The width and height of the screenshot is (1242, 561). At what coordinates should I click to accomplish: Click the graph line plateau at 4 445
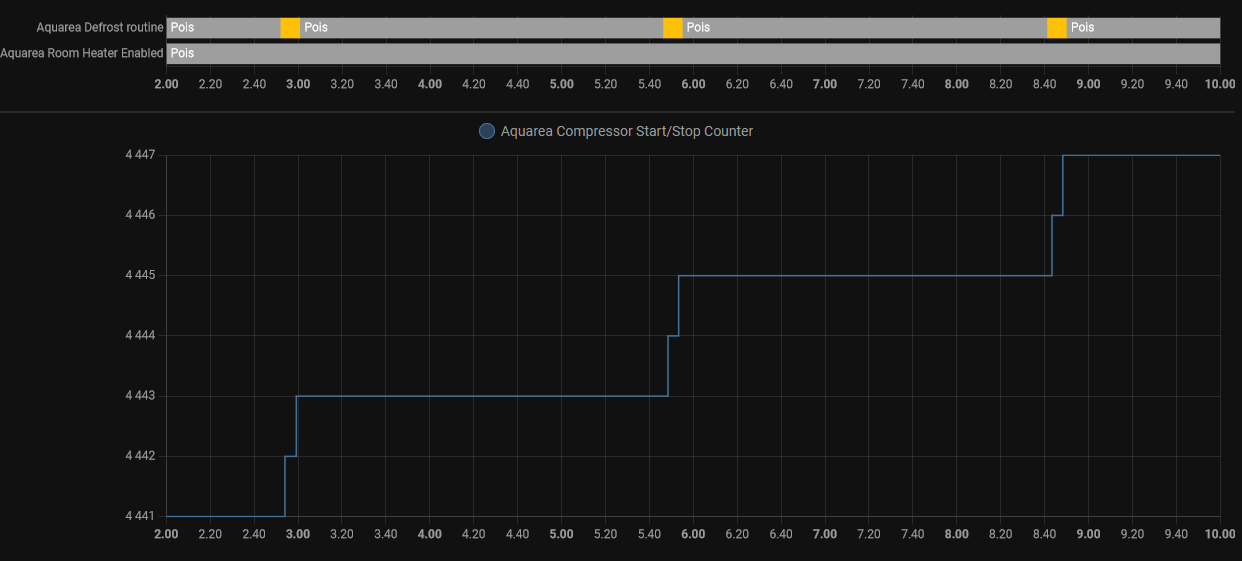pos(865,275)
